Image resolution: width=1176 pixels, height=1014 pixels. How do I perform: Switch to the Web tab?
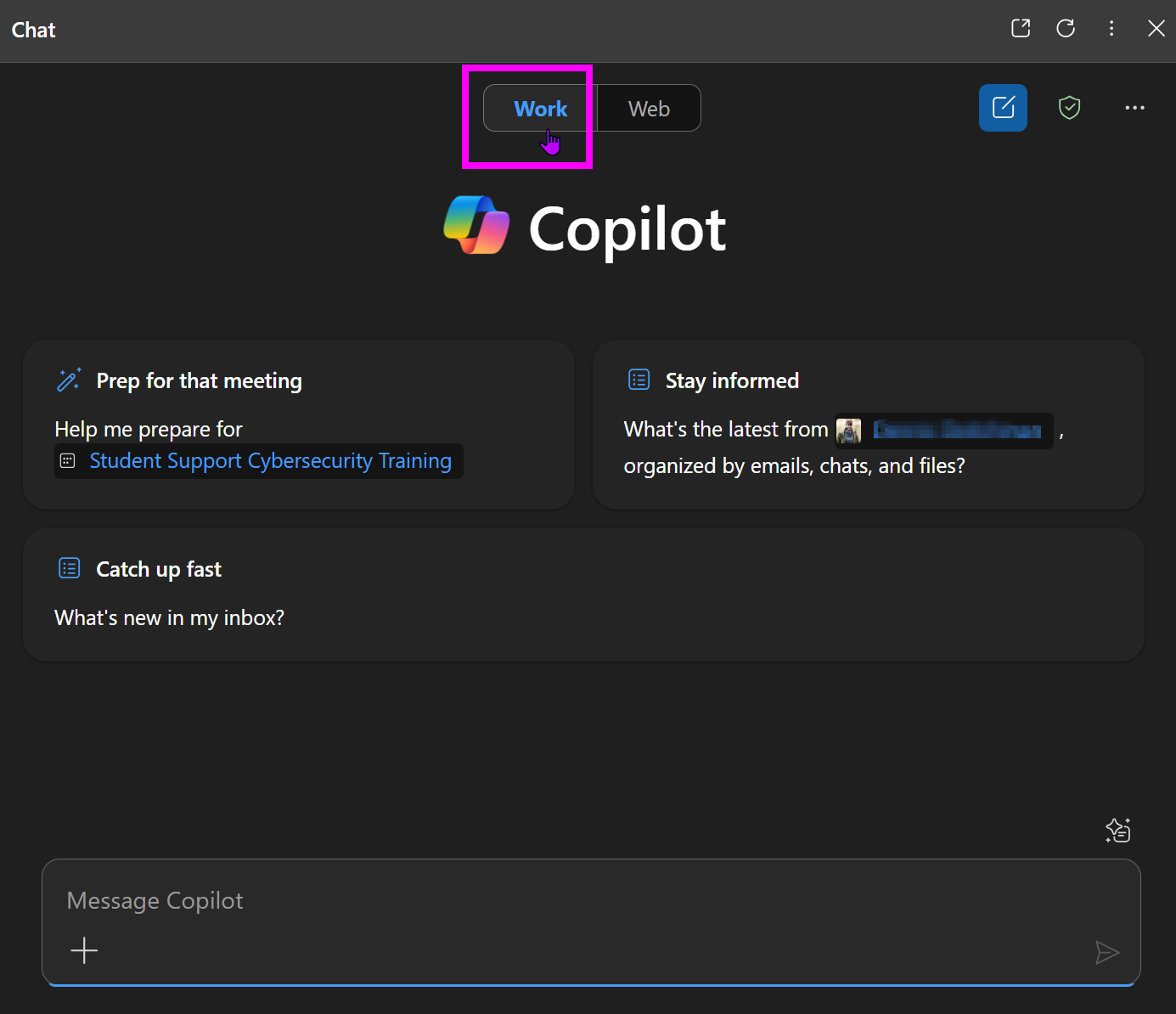click(x=650, y=109)
